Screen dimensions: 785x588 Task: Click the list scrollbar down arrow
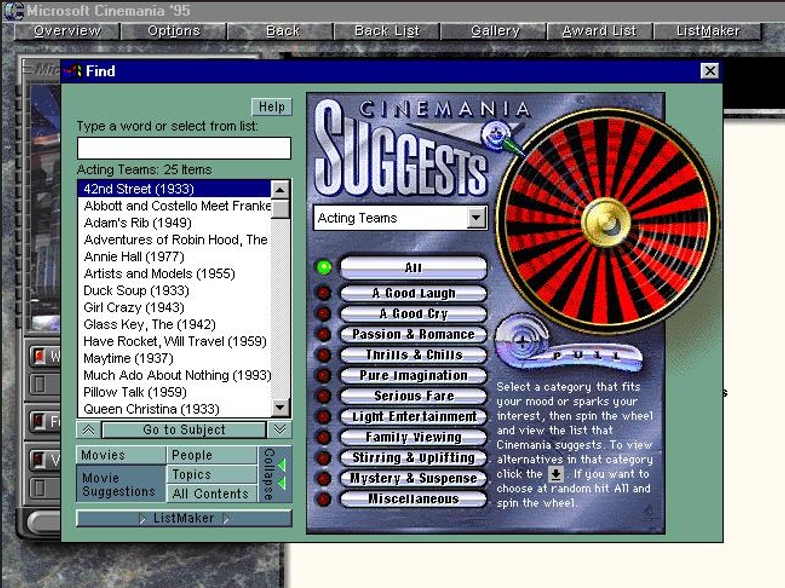point(280,407)
